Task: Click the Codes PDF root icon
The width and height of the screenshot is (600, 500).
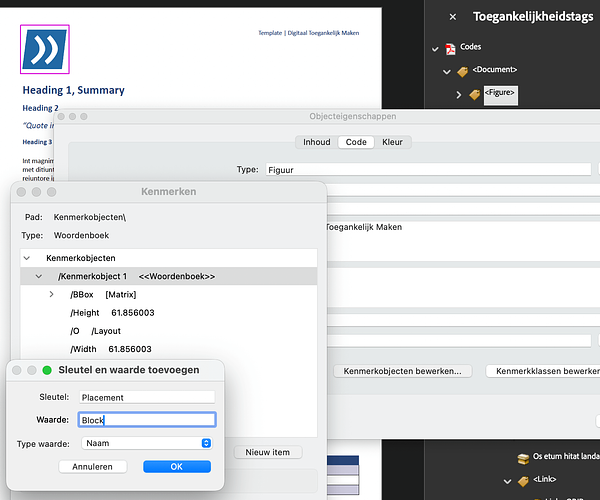Action: (450, 48)
